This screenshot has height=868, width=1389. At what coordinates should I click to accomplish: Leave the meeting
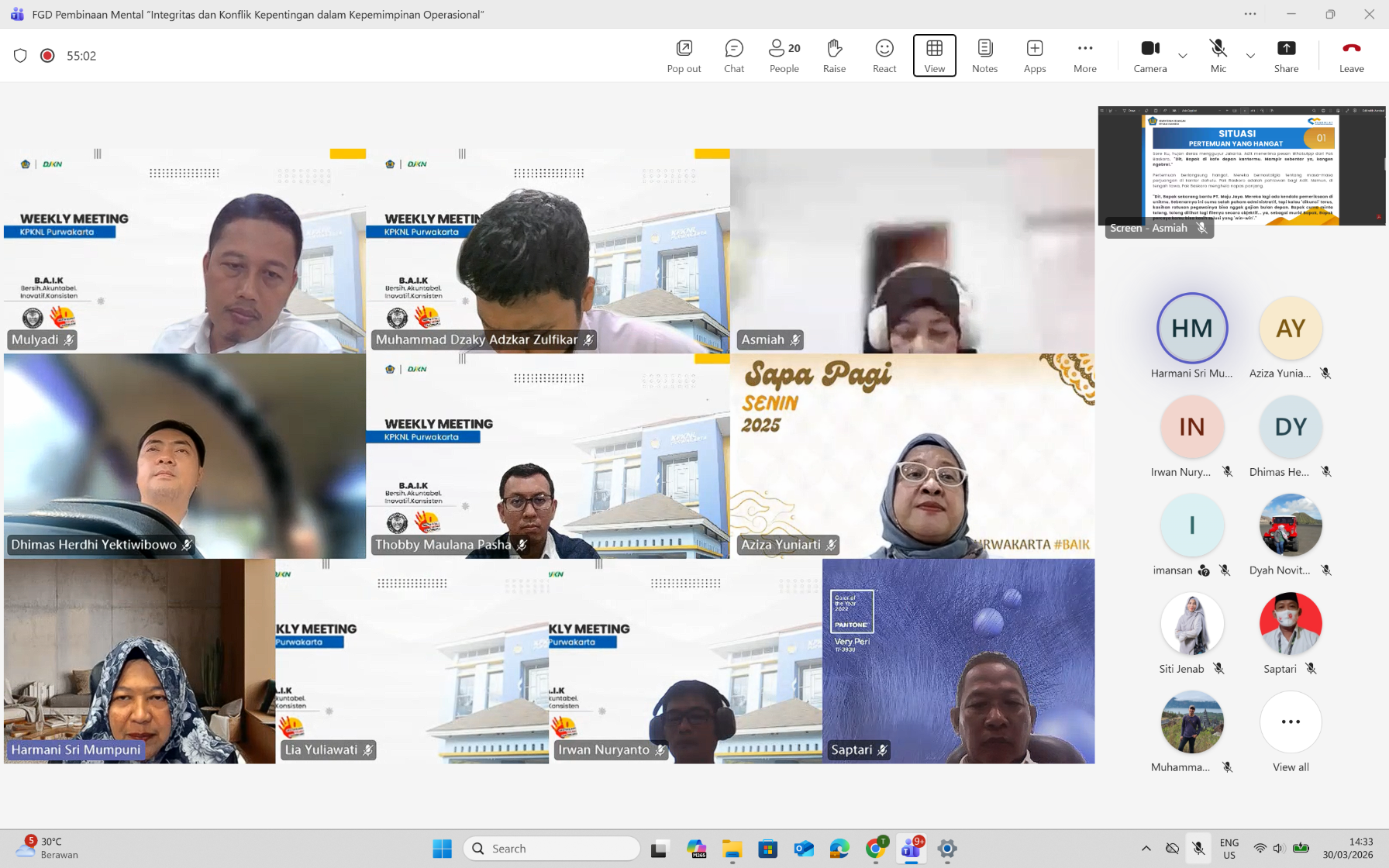click(1351, 55)
